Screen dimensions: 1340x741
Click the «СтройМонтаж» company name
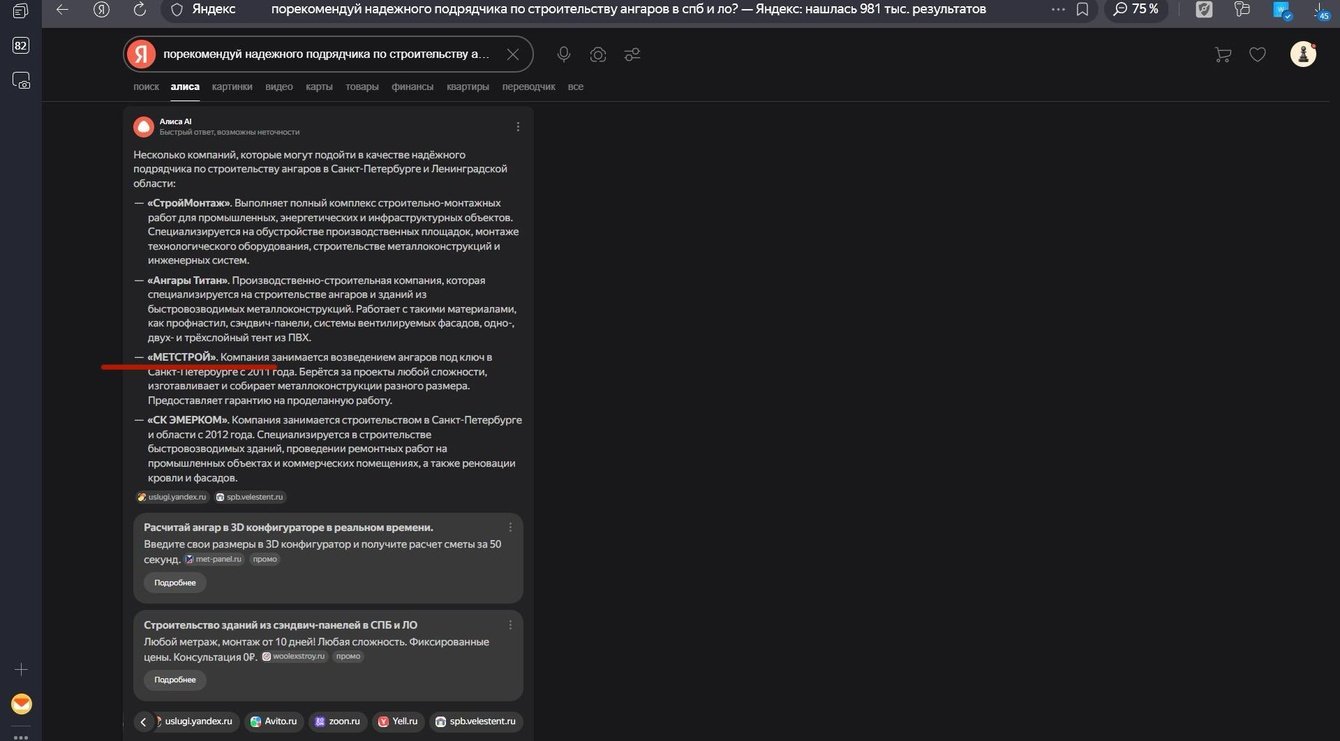tap(189, 203)
